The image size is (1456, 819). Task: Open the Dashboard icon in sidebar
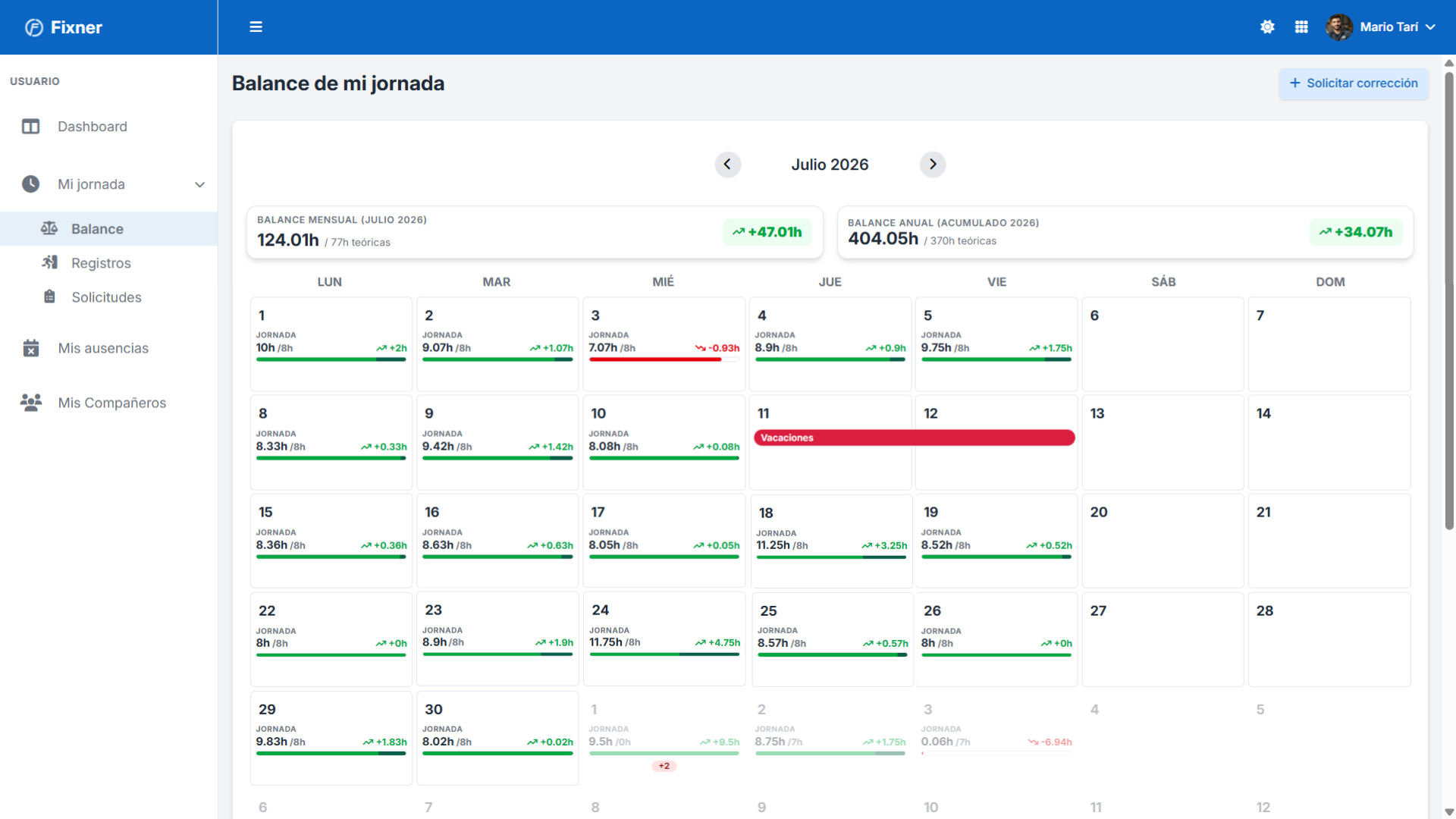click(x=31, y=127)
